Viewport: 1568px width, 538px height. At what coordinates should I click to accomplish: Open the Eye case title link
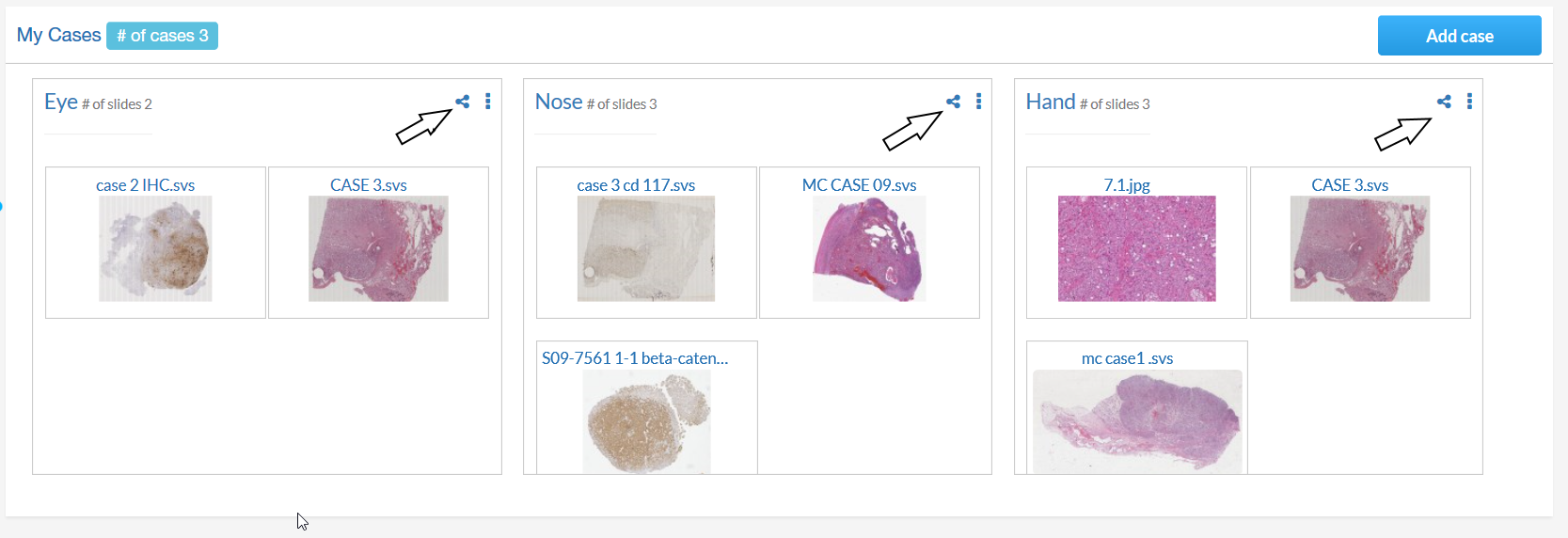pos(61,102)
